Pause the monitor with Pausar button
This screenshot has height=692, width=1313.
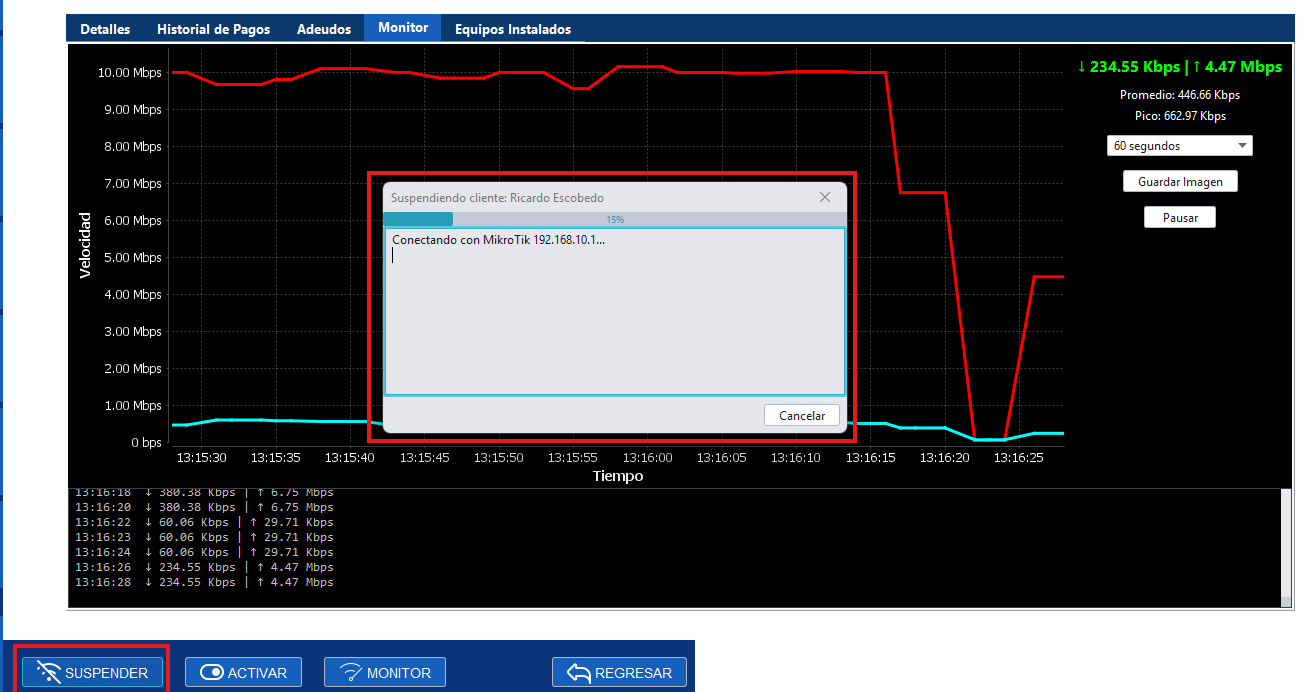point(1179,217)
